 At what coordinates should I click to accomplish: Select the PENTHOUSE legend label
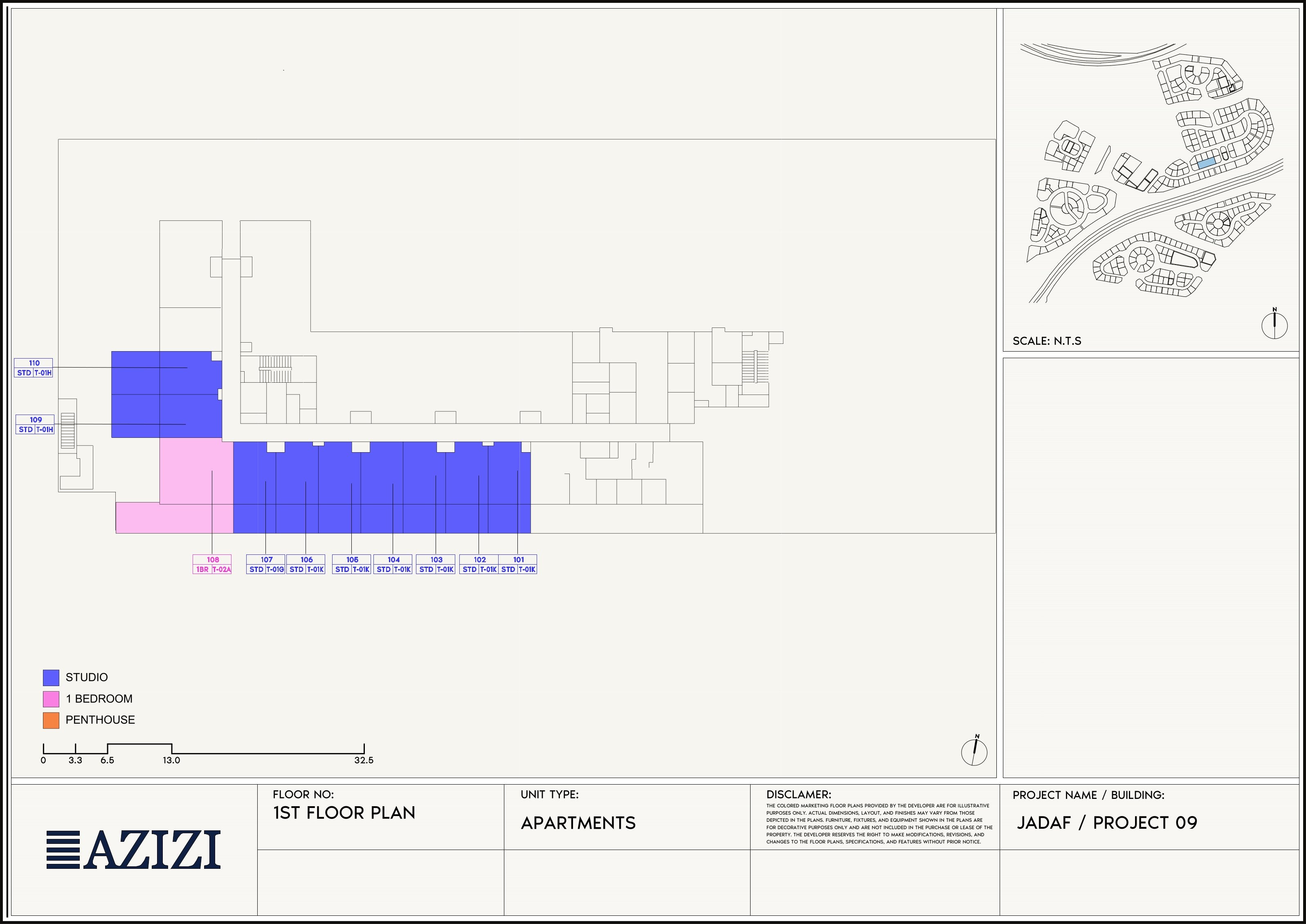(x=100, y=720)
